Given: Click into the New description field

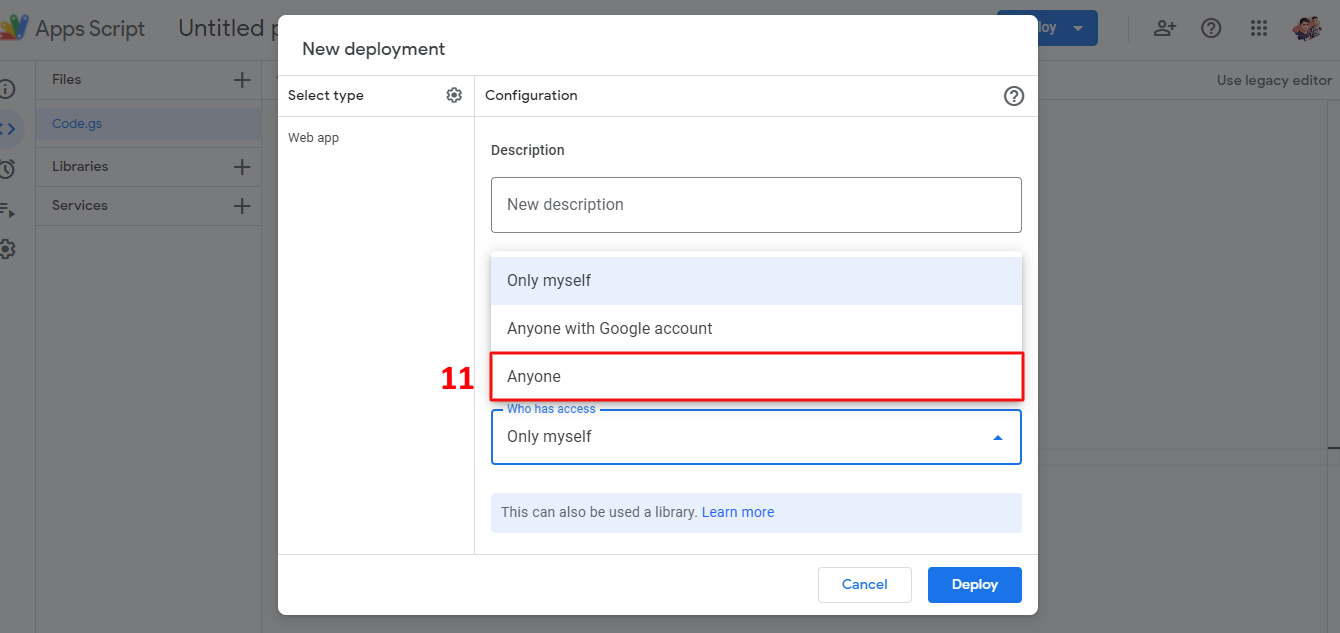Looking at the screenshot, I should point(756,205).
